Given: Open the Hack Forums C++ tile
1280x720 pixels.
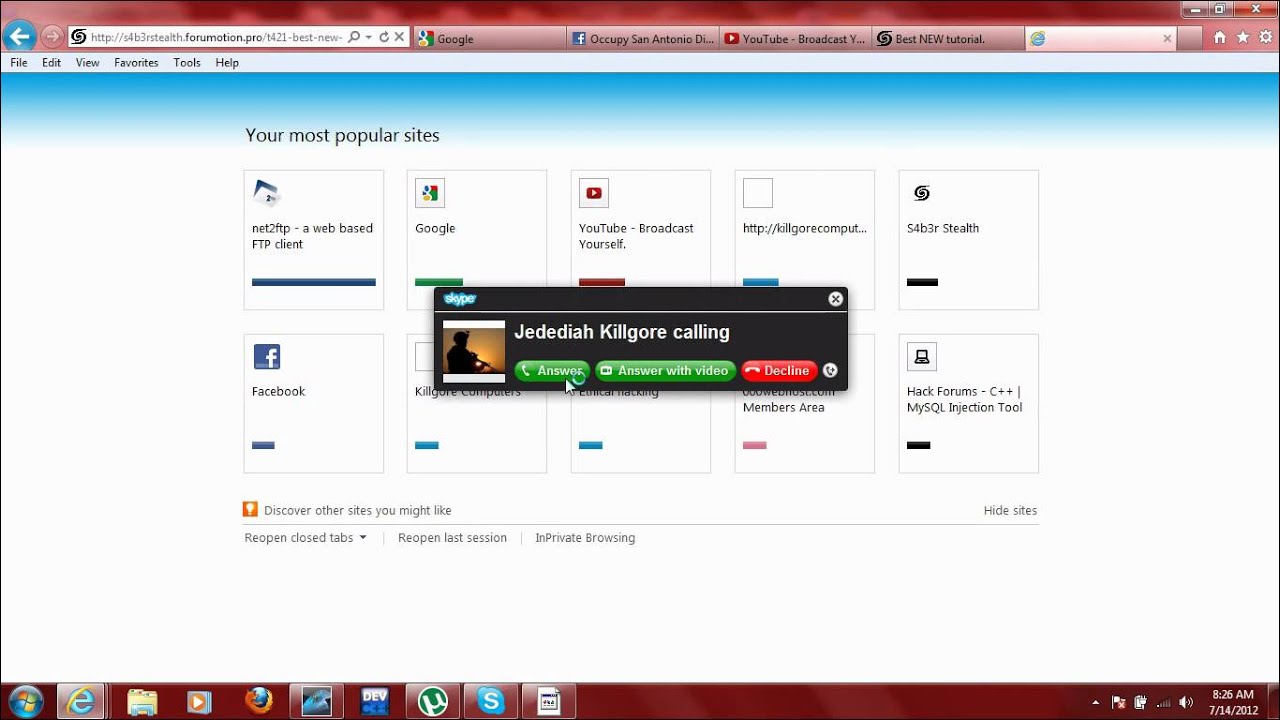Looking at the screenshot, I should (x=969, y=403).
